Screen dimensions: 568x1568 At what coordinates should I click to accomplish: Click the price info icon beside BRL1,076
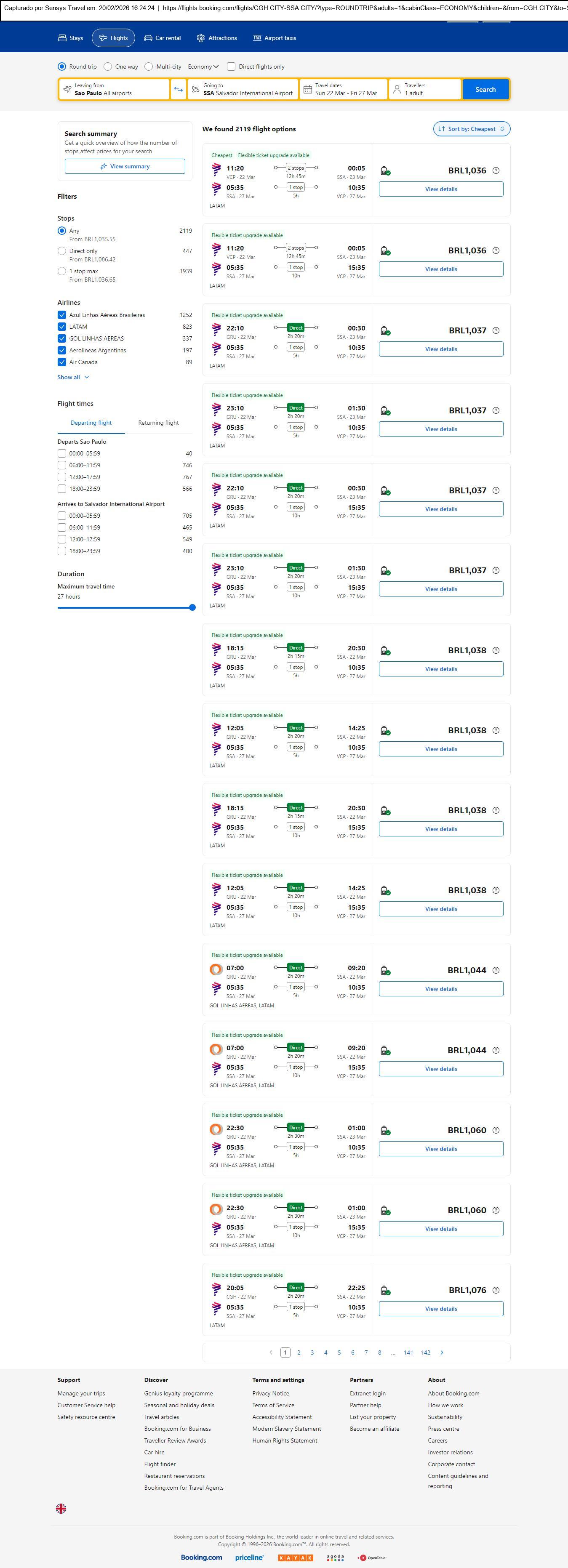(496, 1291)
